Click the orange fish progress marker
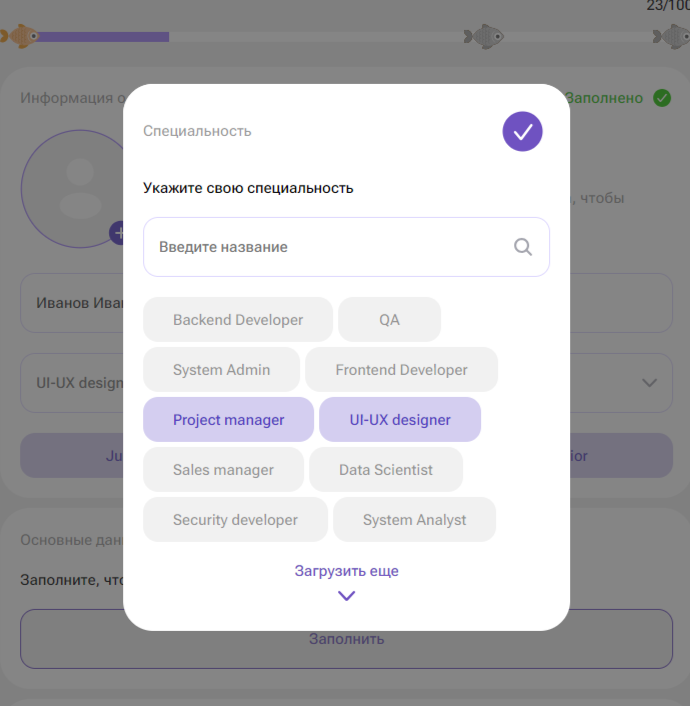This screenshot has width=690, height=706. (20, 36)
